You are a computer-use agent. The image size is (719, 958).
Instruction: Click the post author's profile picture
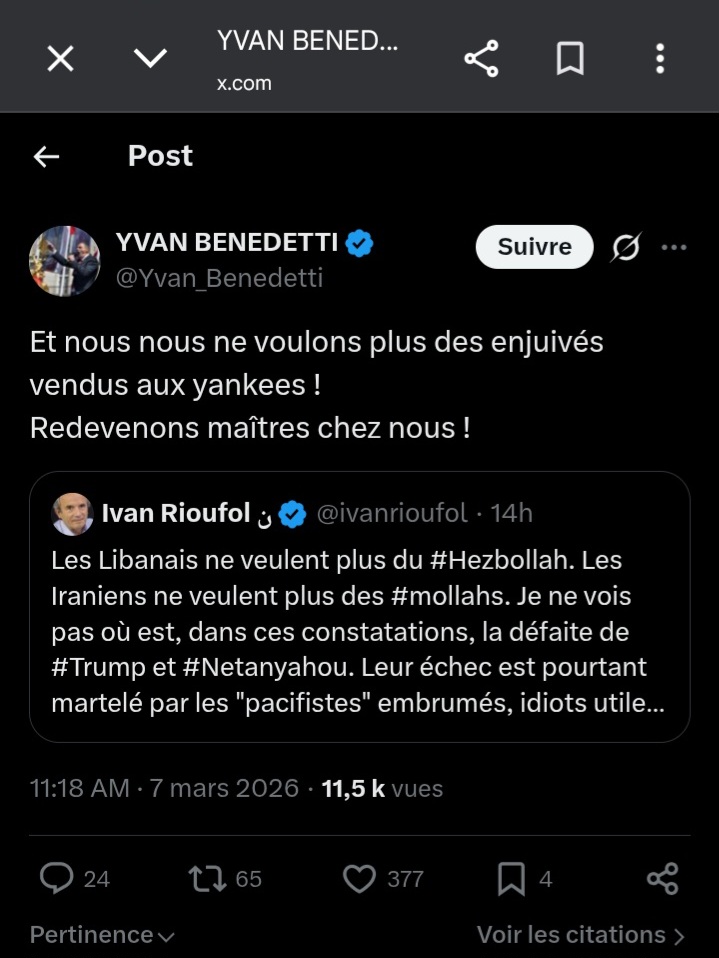pos(64,260)
